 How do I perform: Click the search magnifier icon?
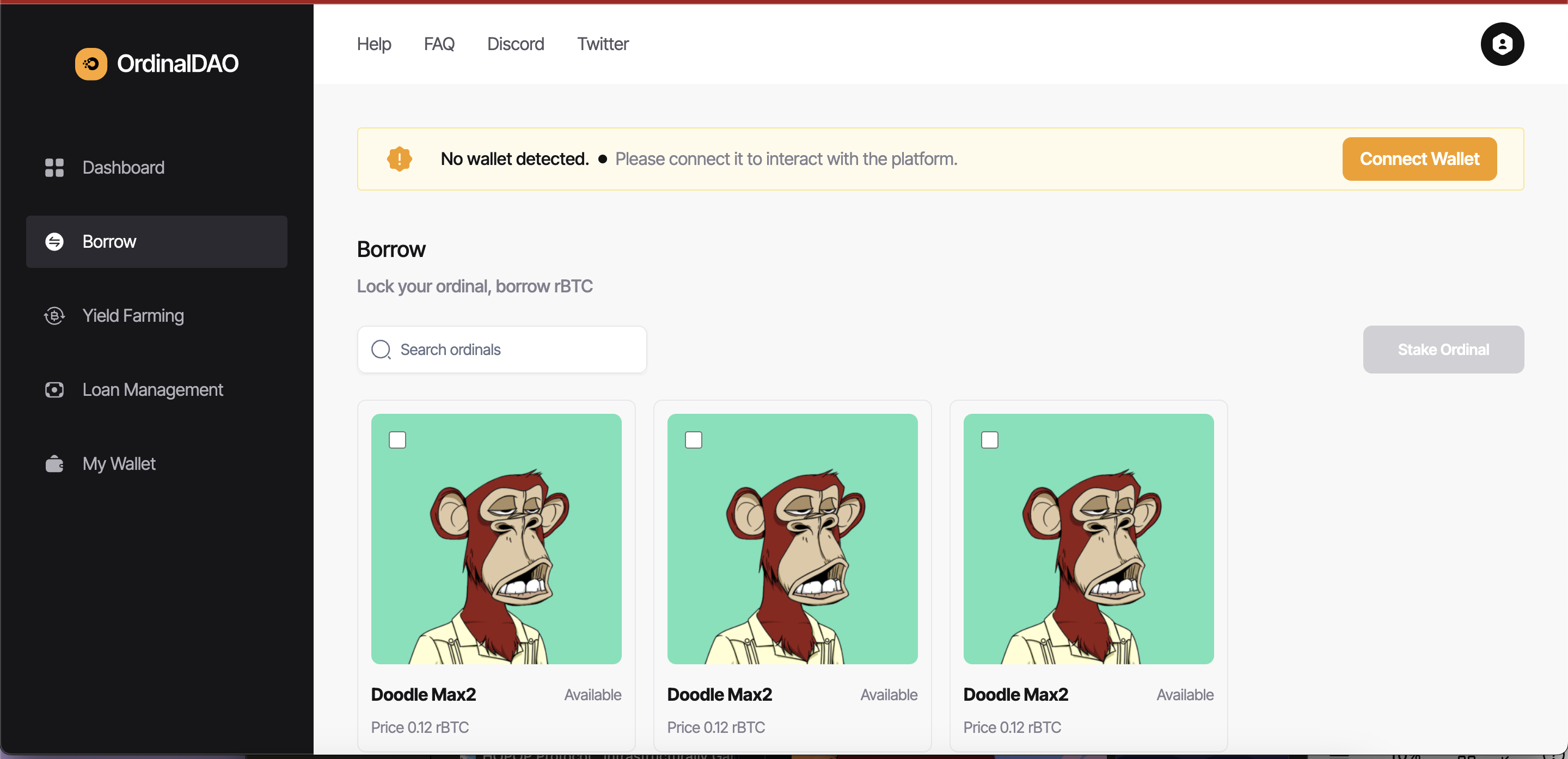381,350
